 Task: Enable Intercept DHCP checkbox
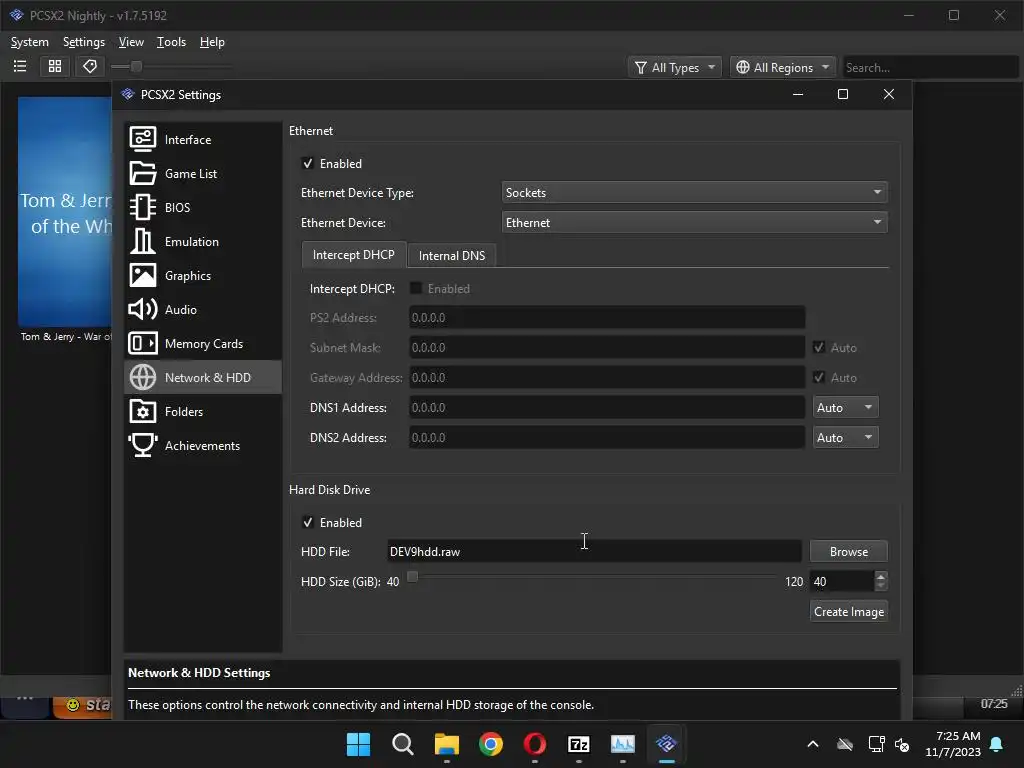(x=415, y=288)
